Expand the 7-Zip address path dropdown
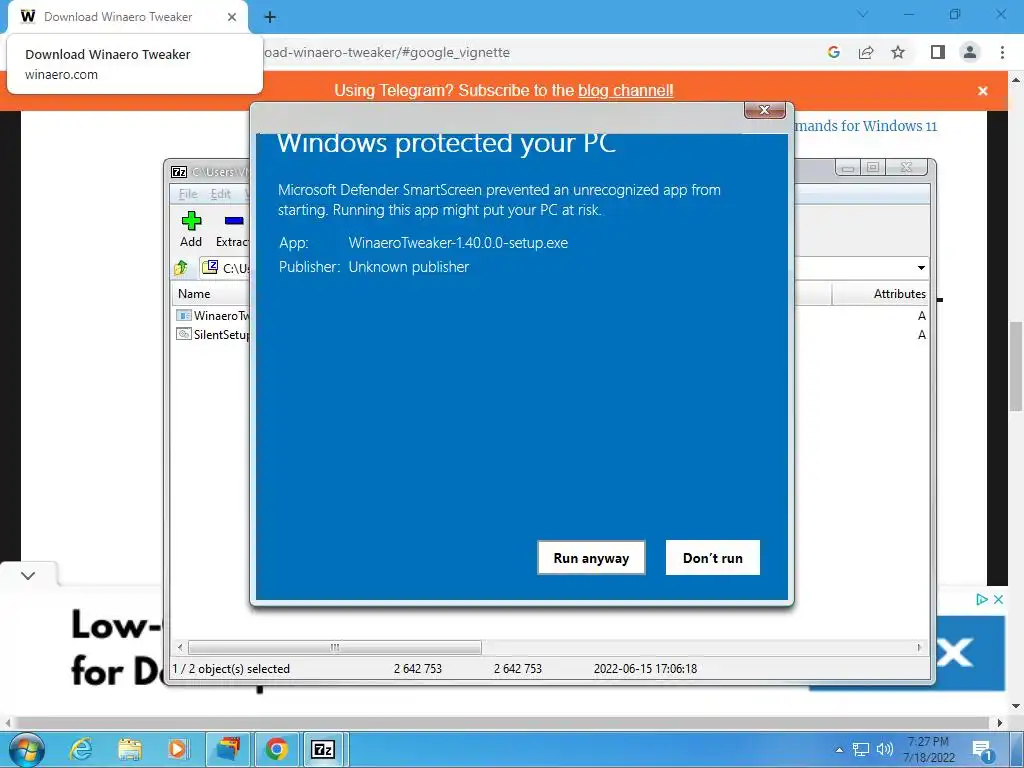This screenshot has height=768, width=1024. click(921, 268)
